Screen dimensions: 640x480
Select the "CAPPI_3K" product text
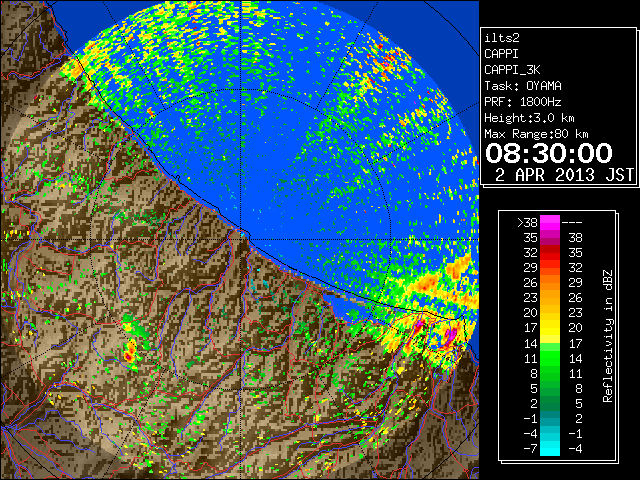[x=512, y=70]
